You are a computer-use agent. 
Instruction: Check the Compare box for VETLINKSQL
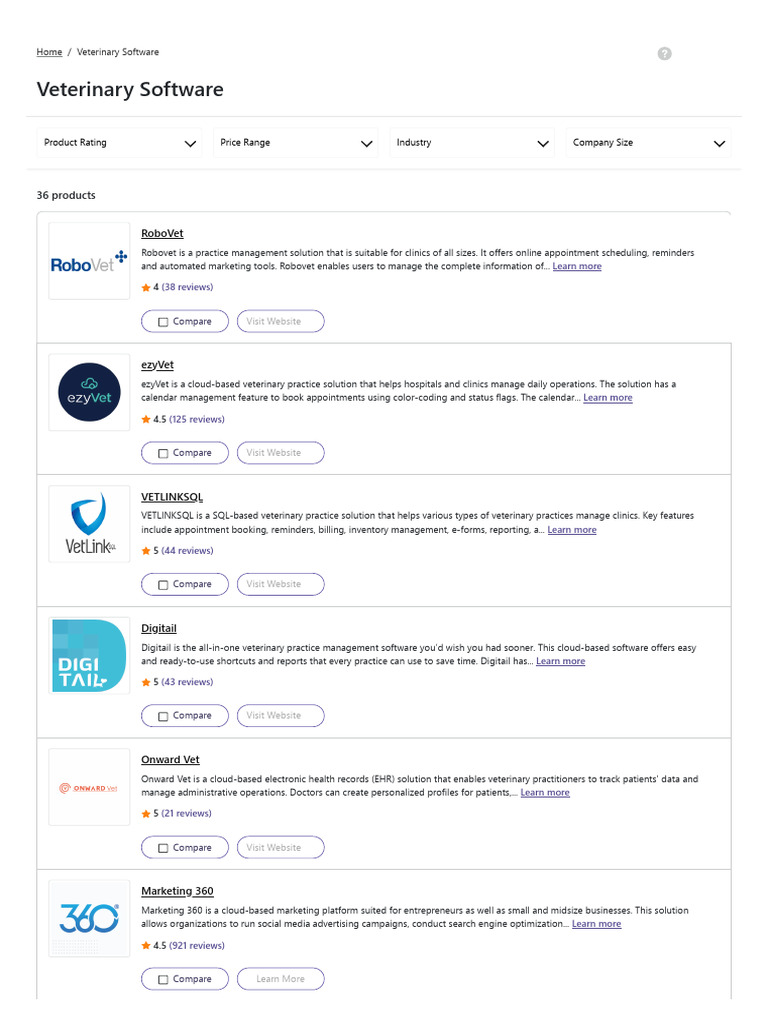click(x=163, y=584)
